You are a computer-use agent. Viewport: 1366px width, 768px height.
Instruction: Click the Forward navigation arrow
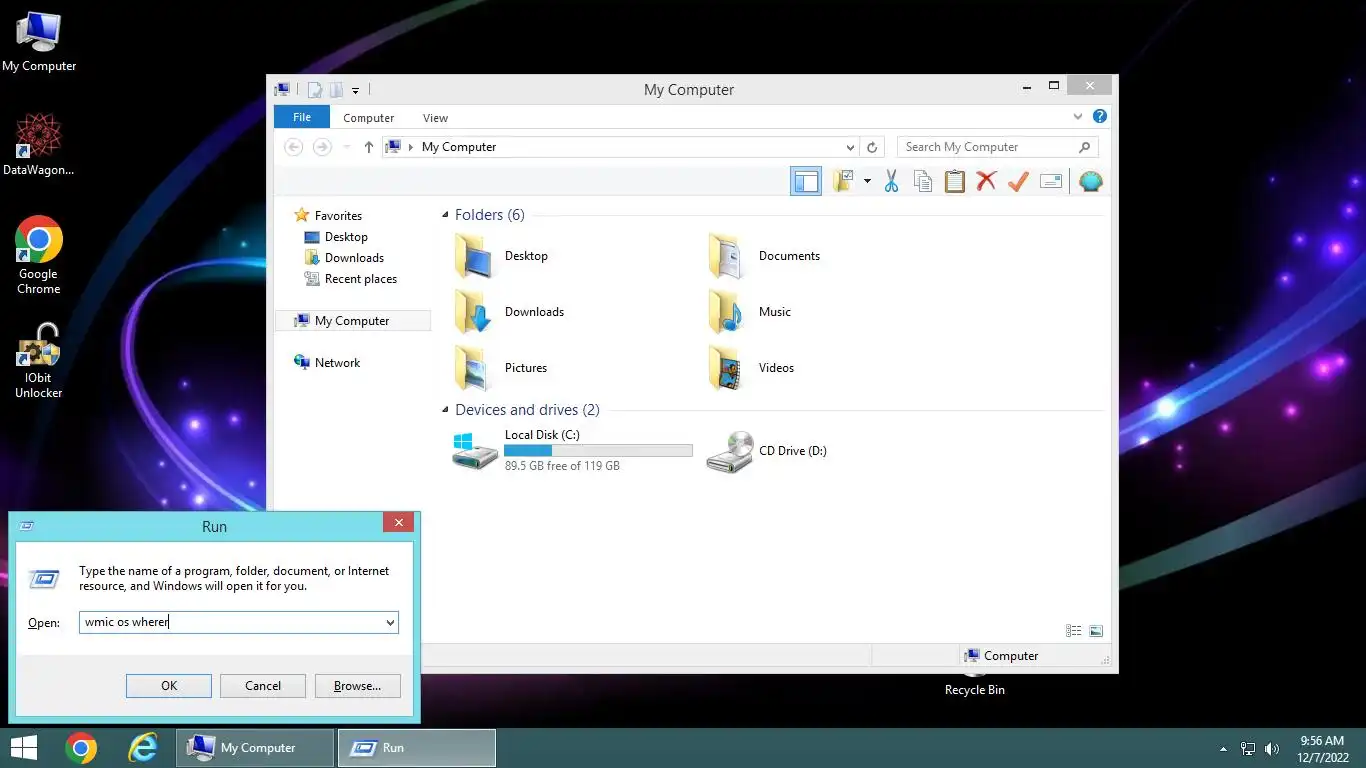pyautogui.click(x=322, y=147)
